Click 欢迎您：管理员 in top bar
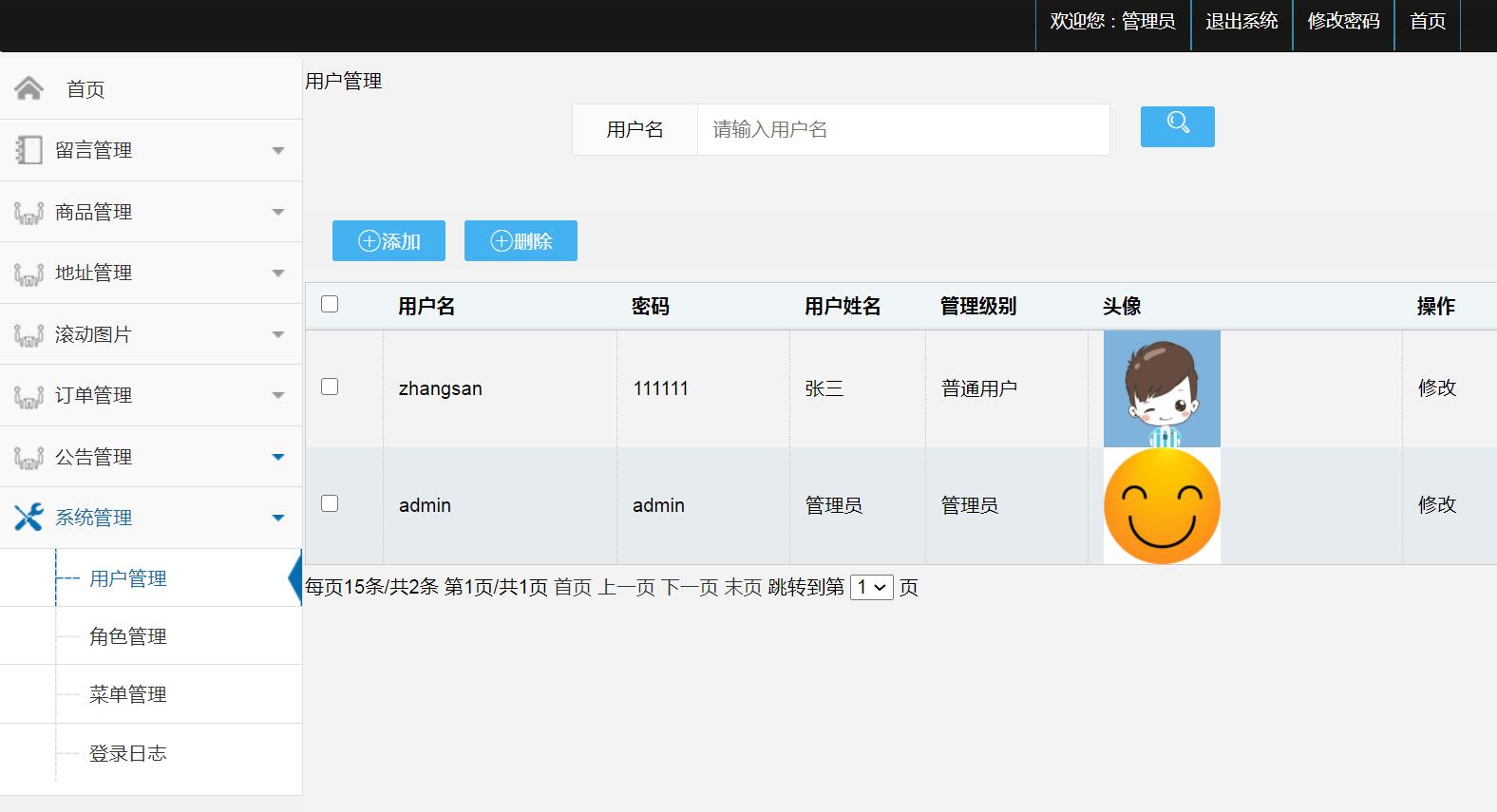This screenshot has width=1497, height=812. tap(1112, 21)
